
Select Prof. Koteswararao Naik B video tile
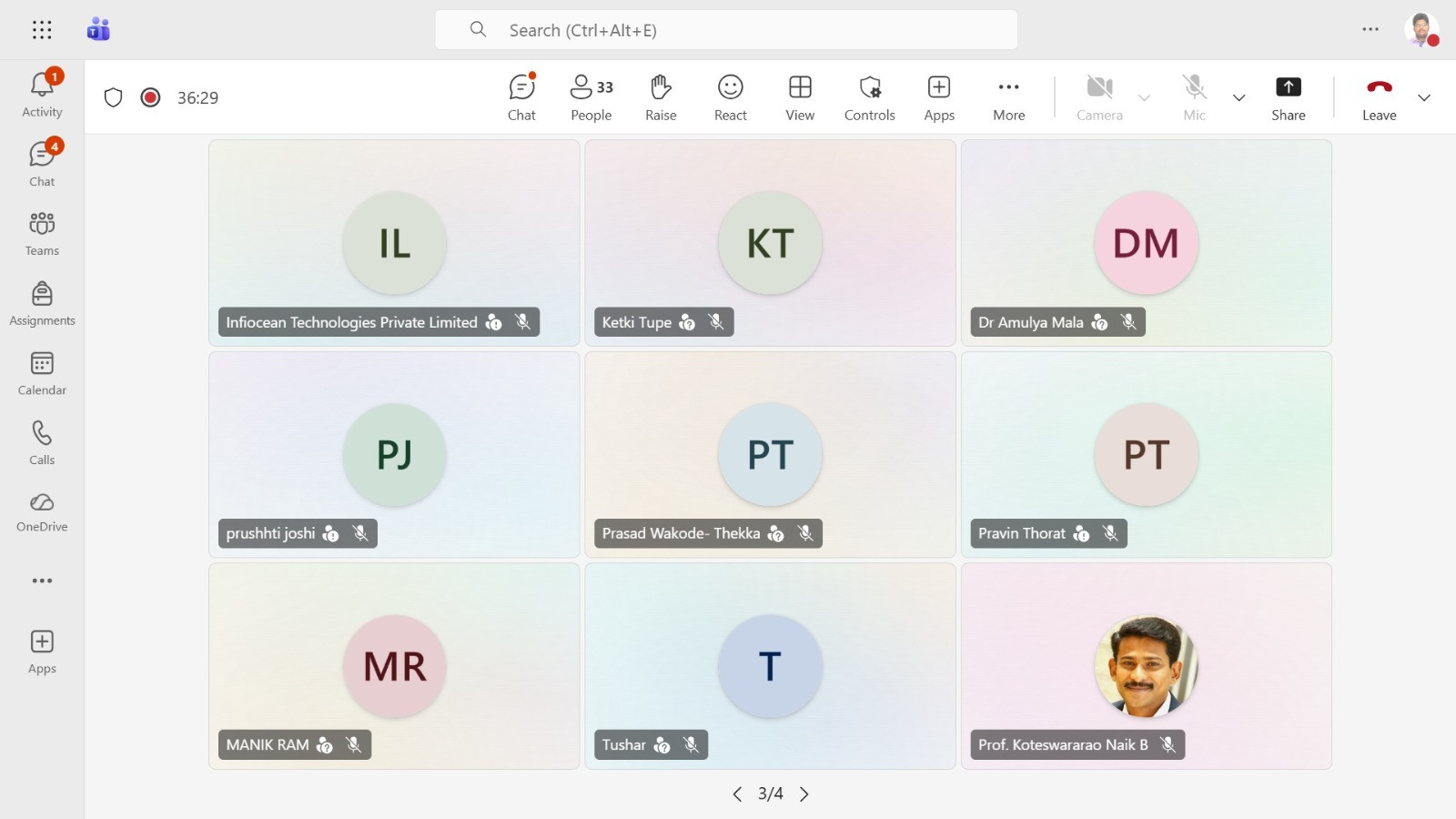1146,666
